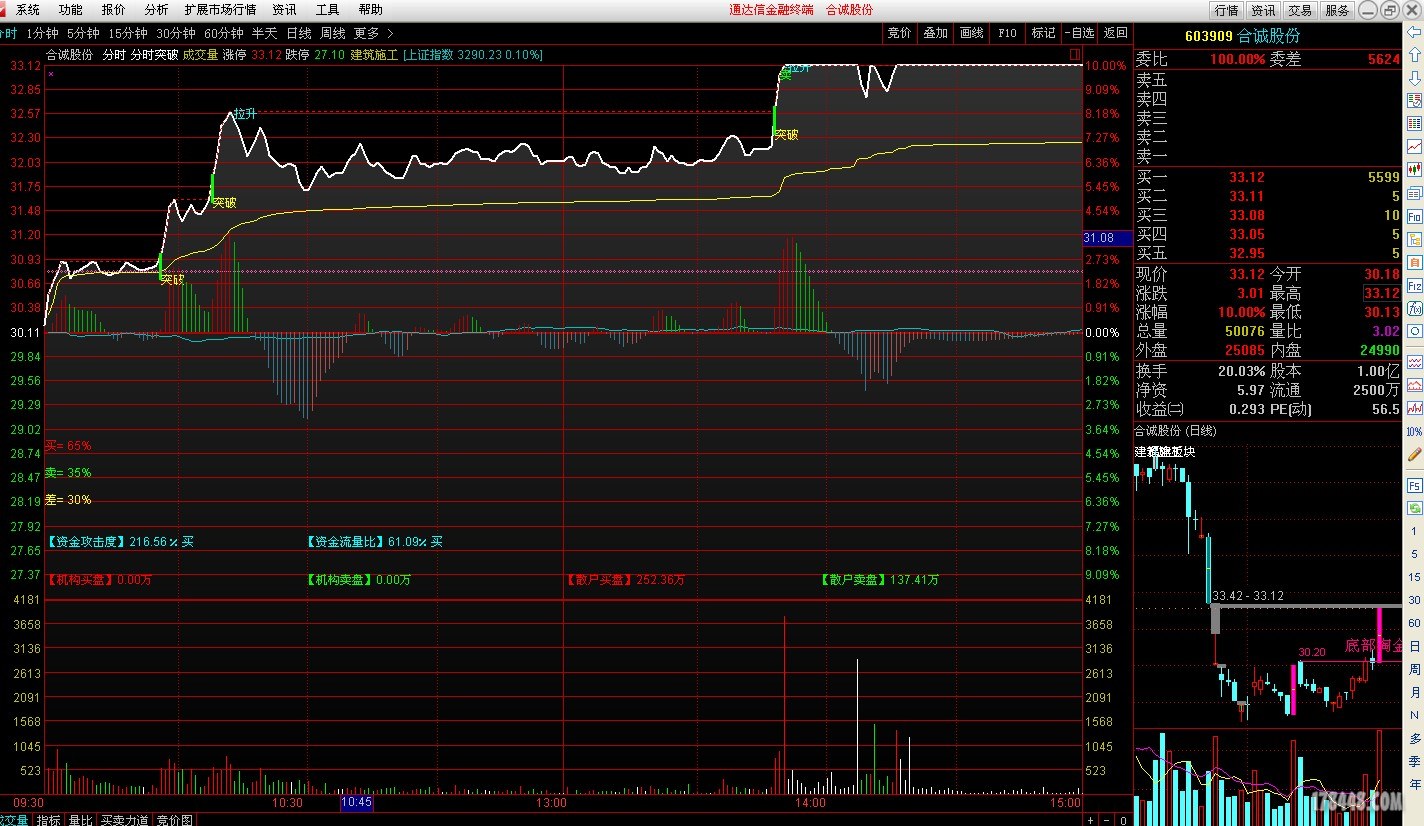Switch to 30分钟 period tab
Image resolution: width=1424 pixels, height=826 pixels.
point(175,33)
